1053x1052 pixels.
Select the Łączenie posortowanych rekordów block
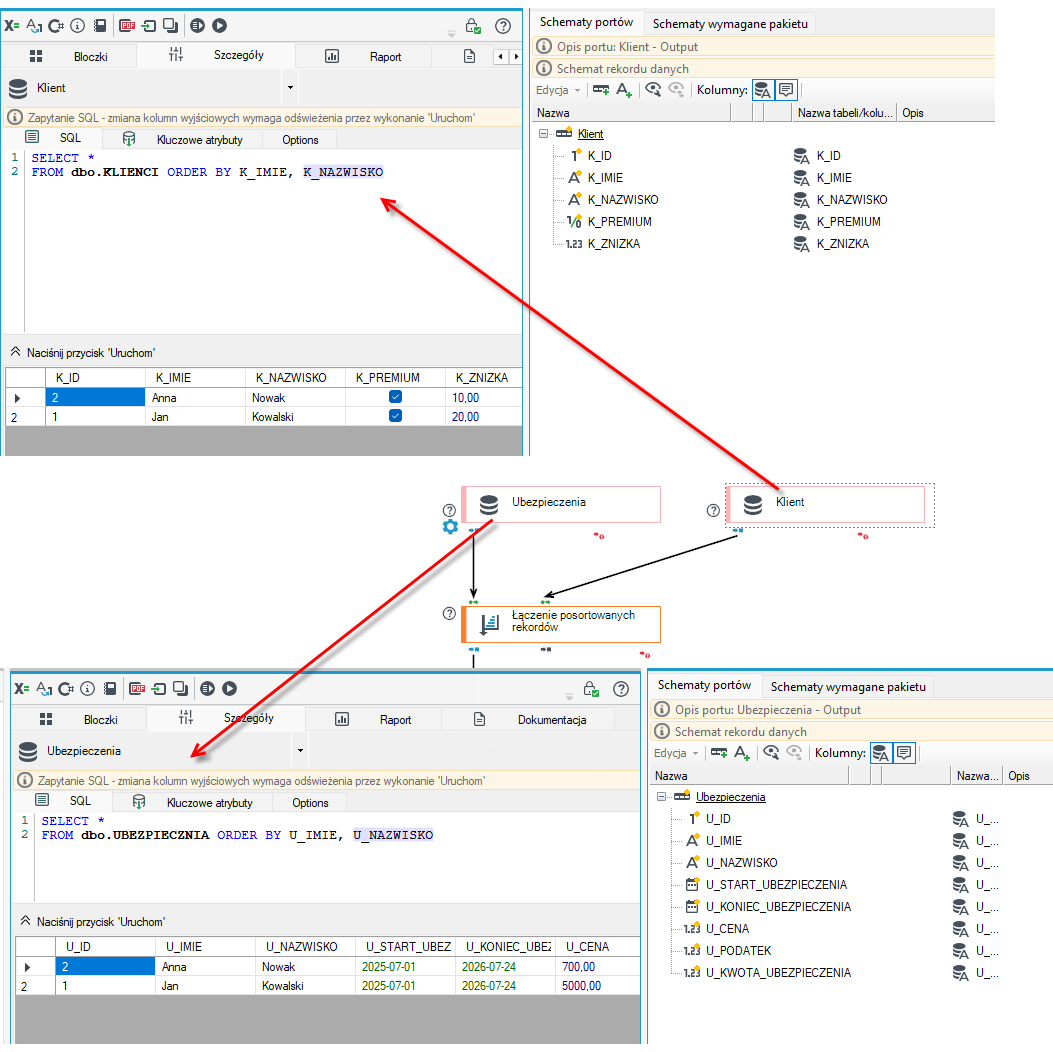coord(561,624)
